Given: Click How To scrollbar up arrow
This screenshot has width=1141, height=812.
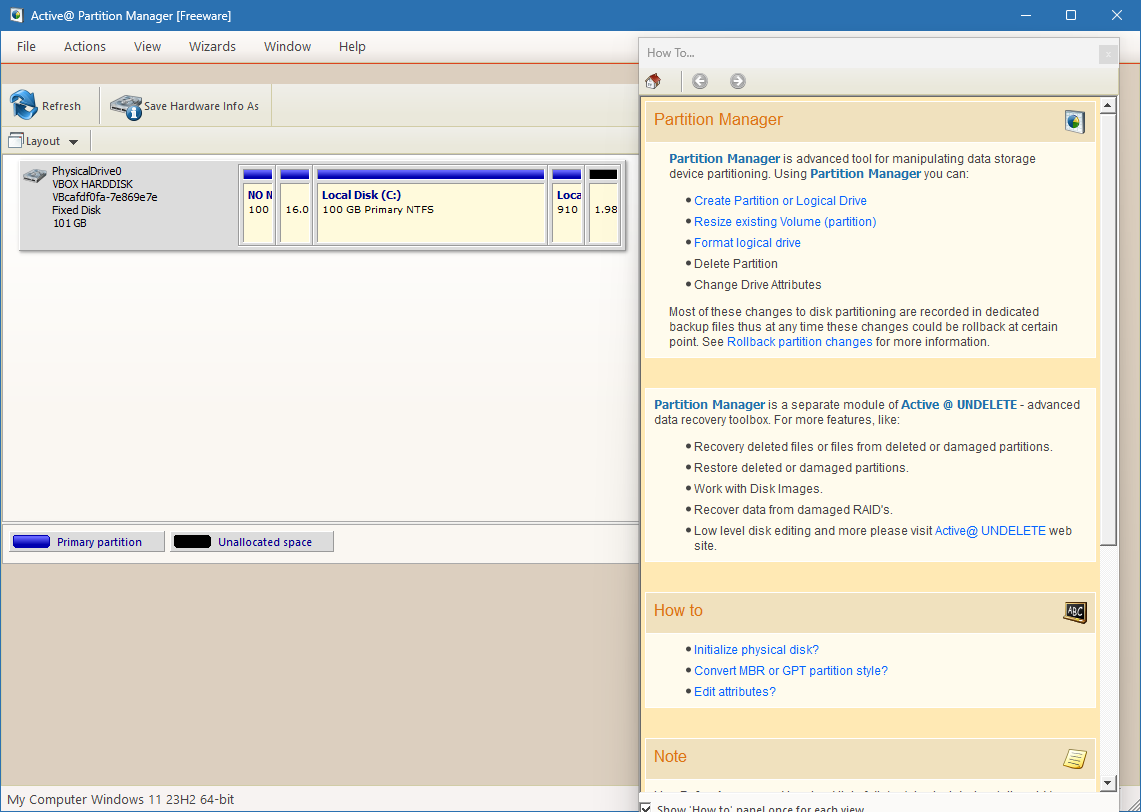Looking at the screenshot, I should [x=1108, y=106].
